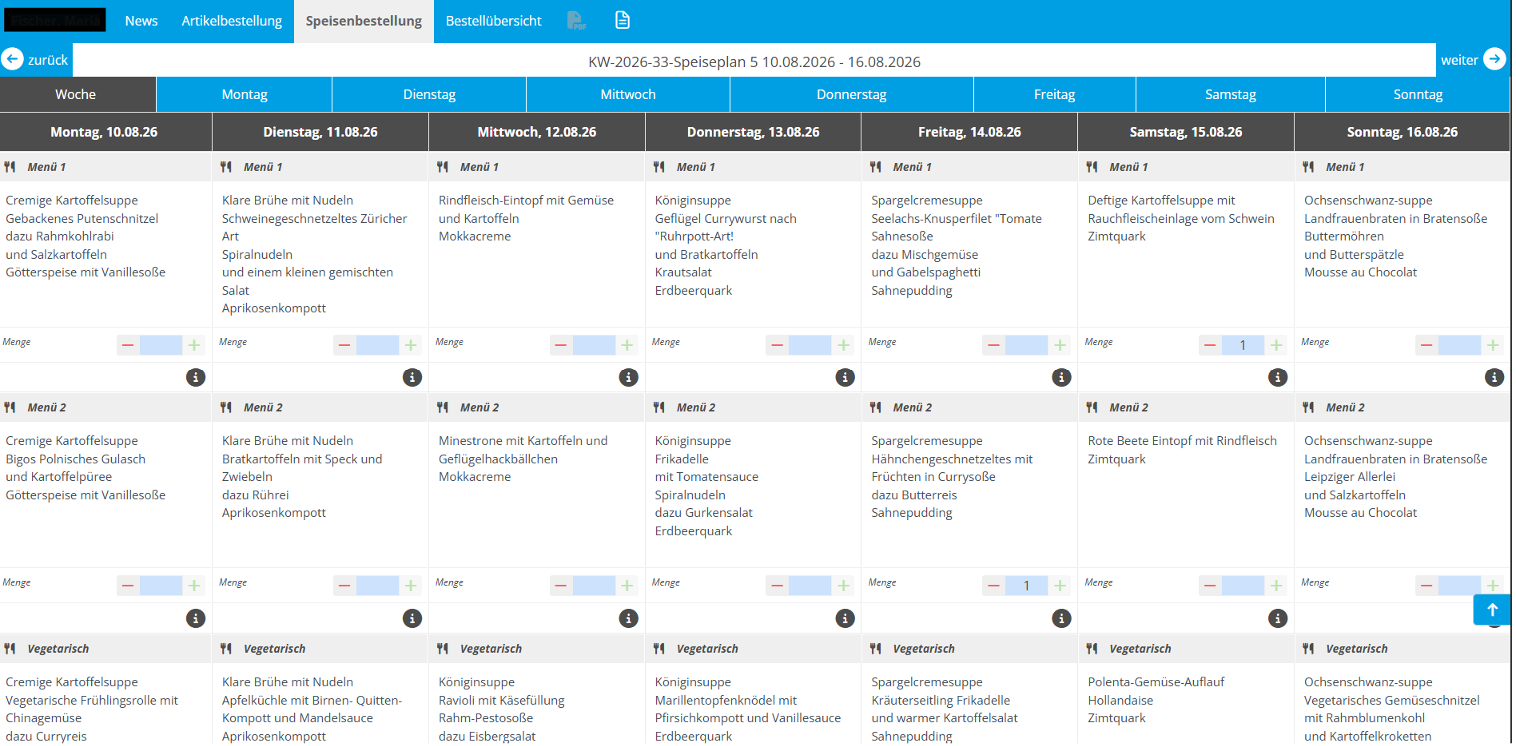1516x746 pixels.
Task: Switch to the Sonntag day tab
Action: coord(1418,95)
